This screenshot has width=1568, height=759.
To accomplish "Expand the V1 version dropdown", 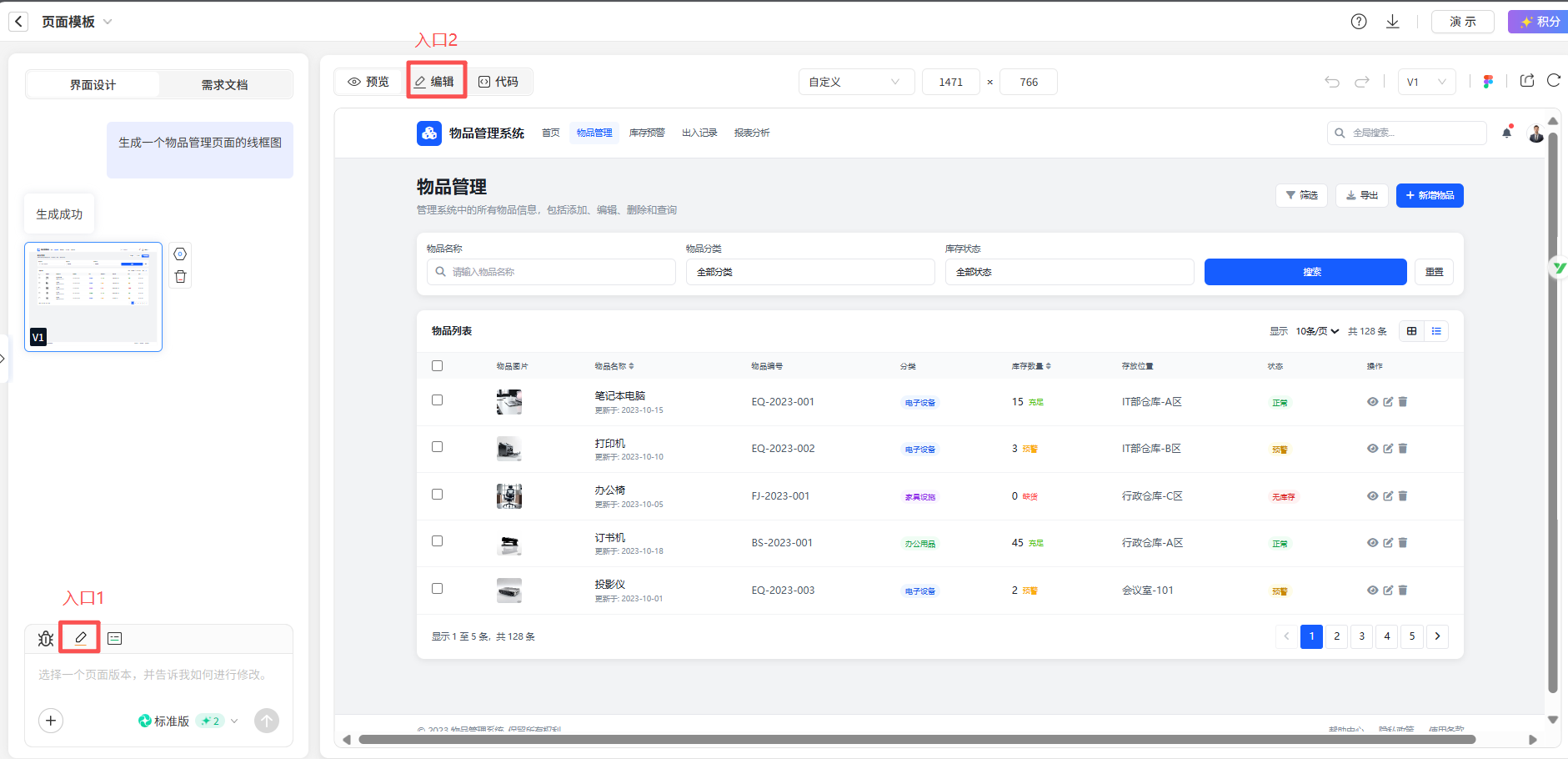I will click(1426, 82).
